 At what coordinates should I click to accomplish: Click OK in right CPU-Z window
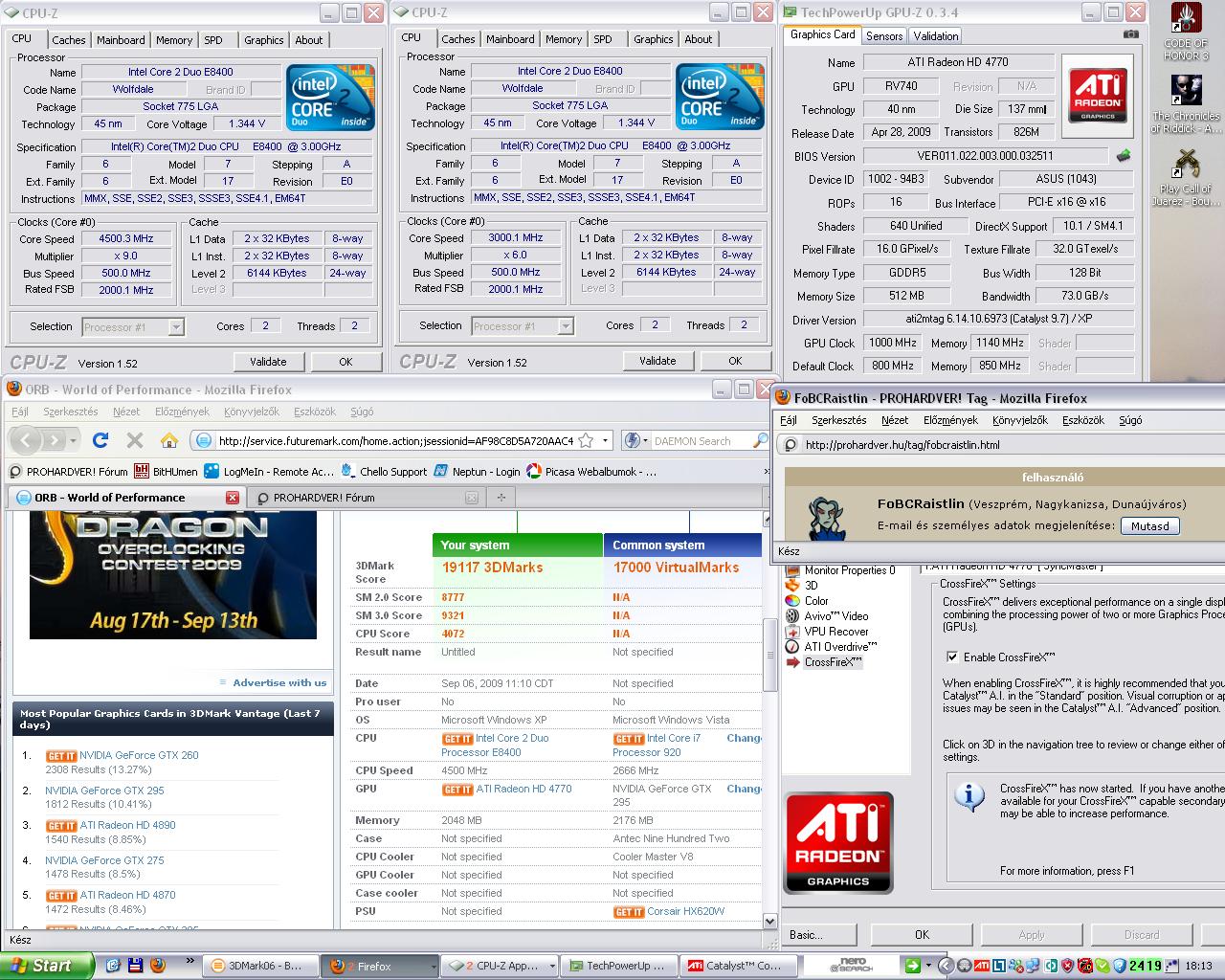pos(735,361)
